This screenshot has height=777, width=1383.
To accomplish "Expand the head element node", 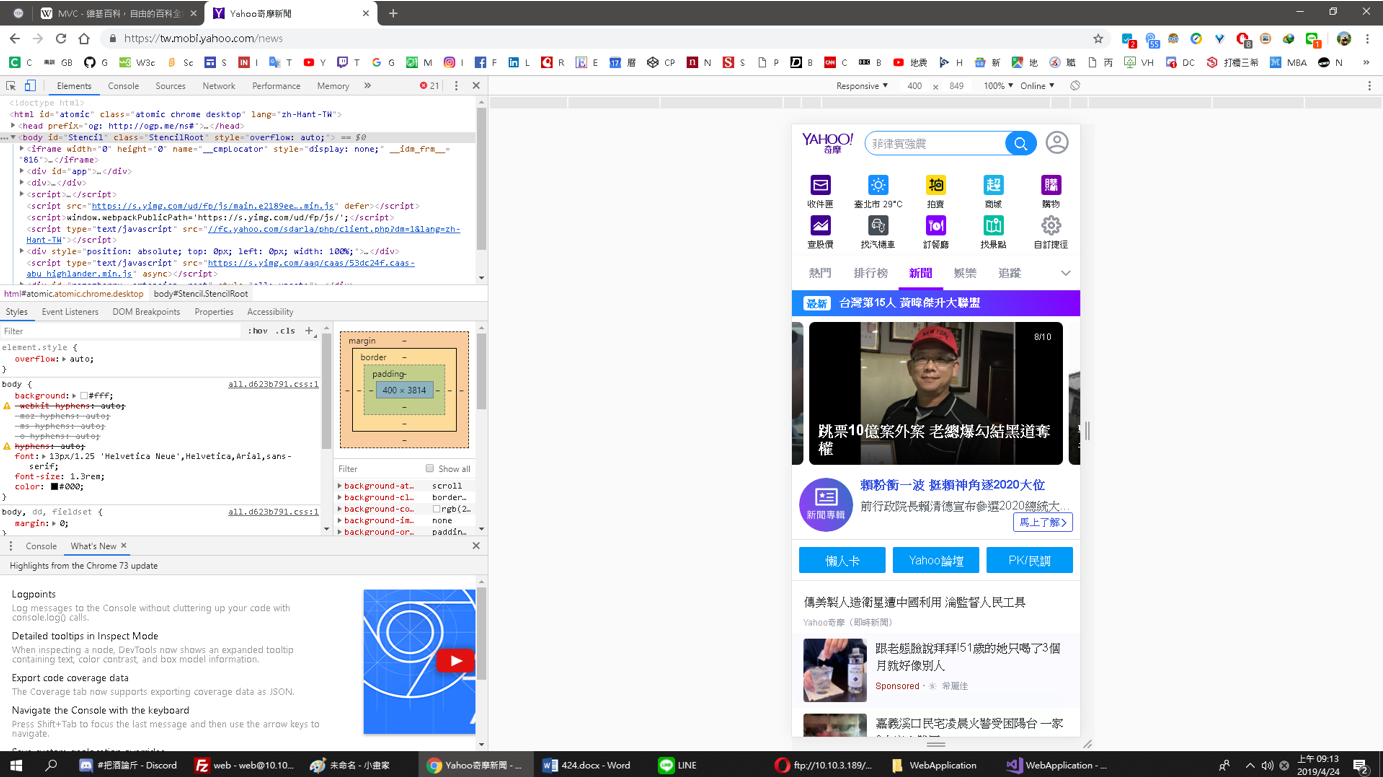I will click(x=13, y=126).
